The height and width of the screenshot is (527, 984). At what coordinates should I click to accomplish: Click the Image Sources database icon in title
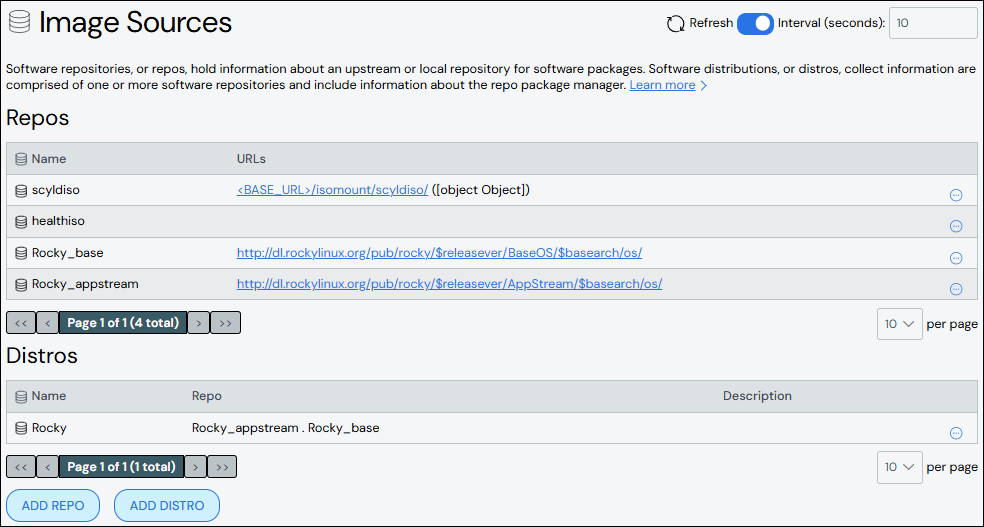(x=20, y=24)
